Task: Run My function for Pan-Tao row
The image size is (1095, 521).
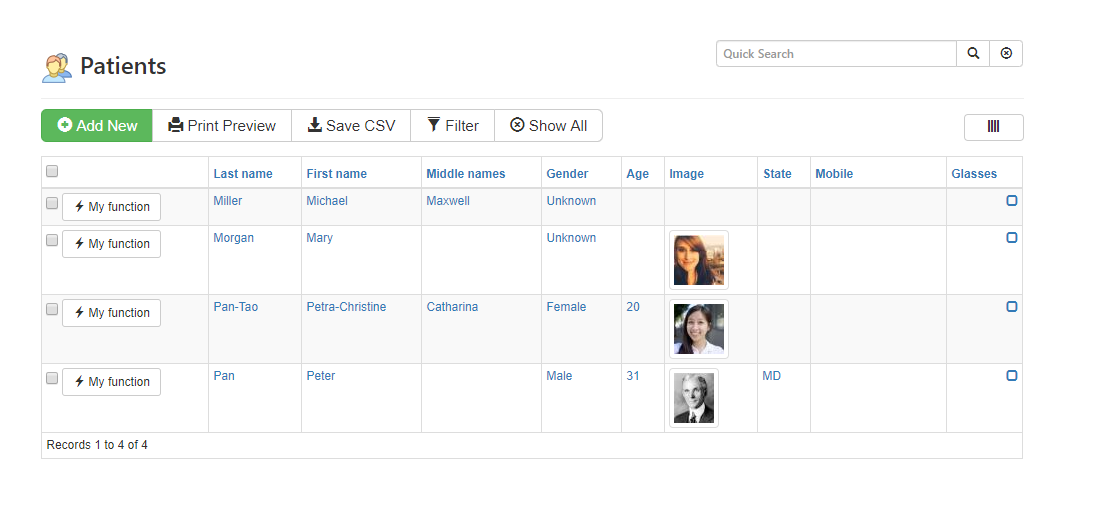Action: pyautogui.click(x=112, y=313)
